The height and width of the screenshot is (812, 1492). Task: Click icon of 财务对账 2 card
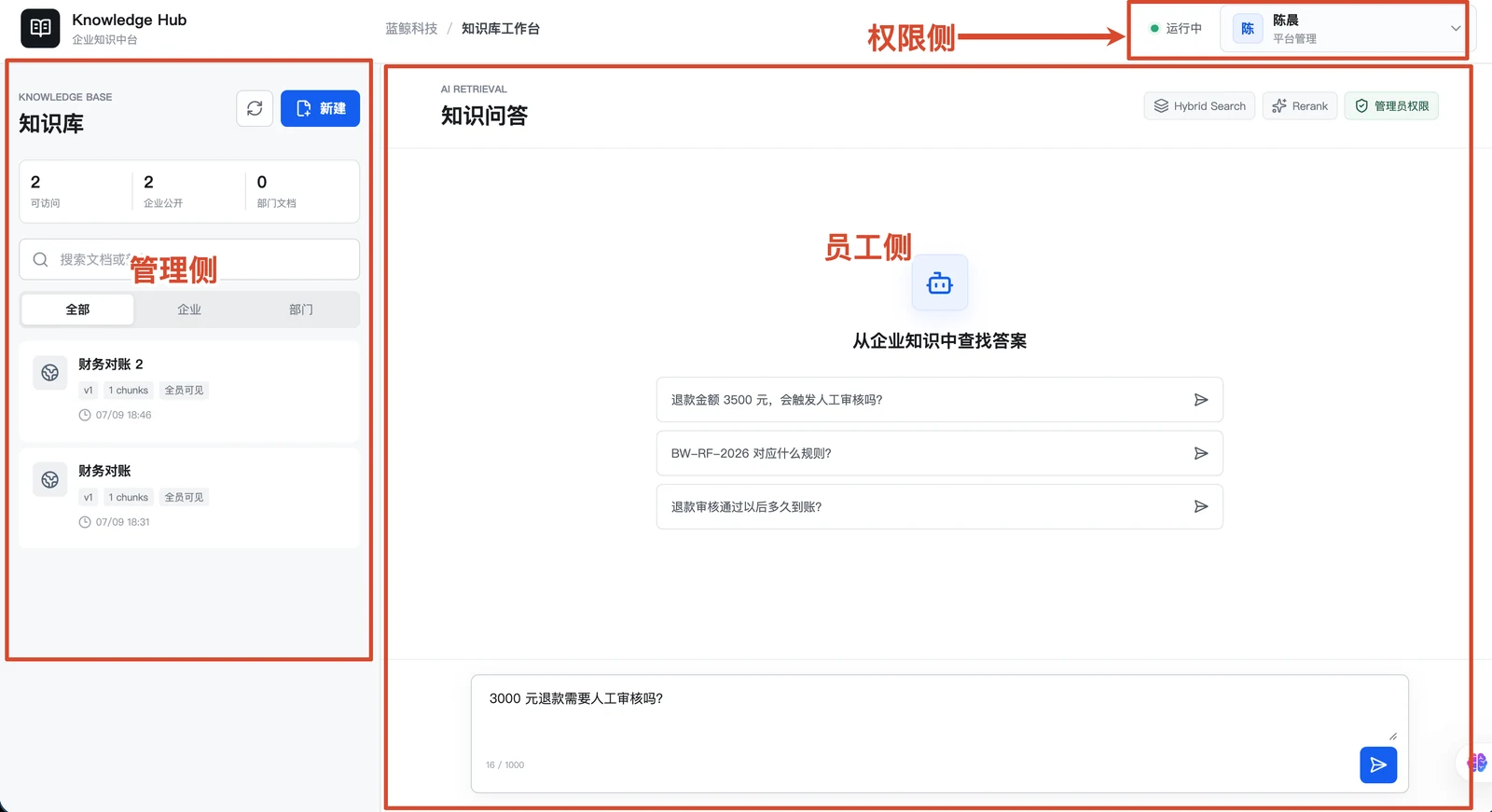(50, 373)
